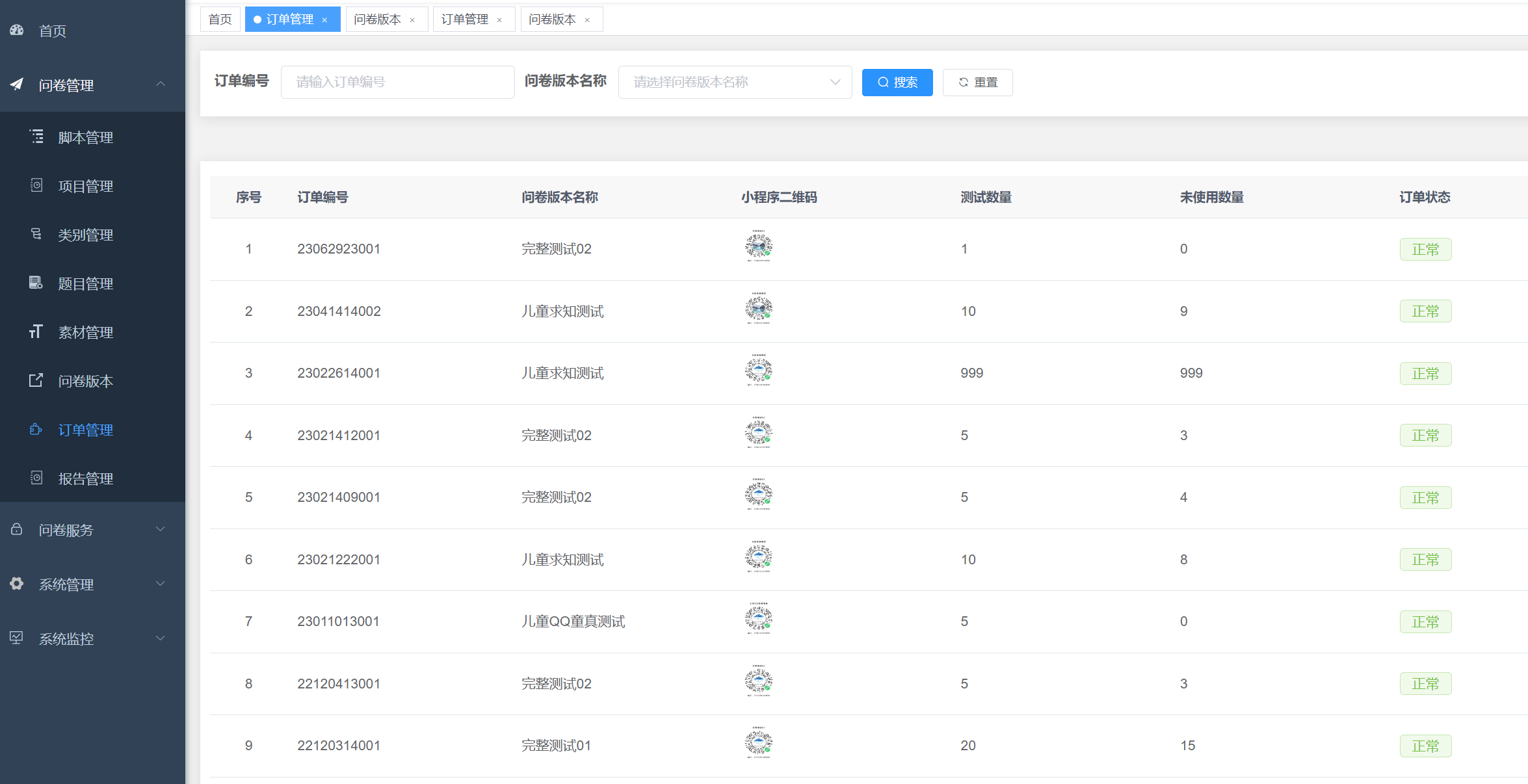
Task: Switch to the 首页 tab
Action: click(x=220, y=20)
